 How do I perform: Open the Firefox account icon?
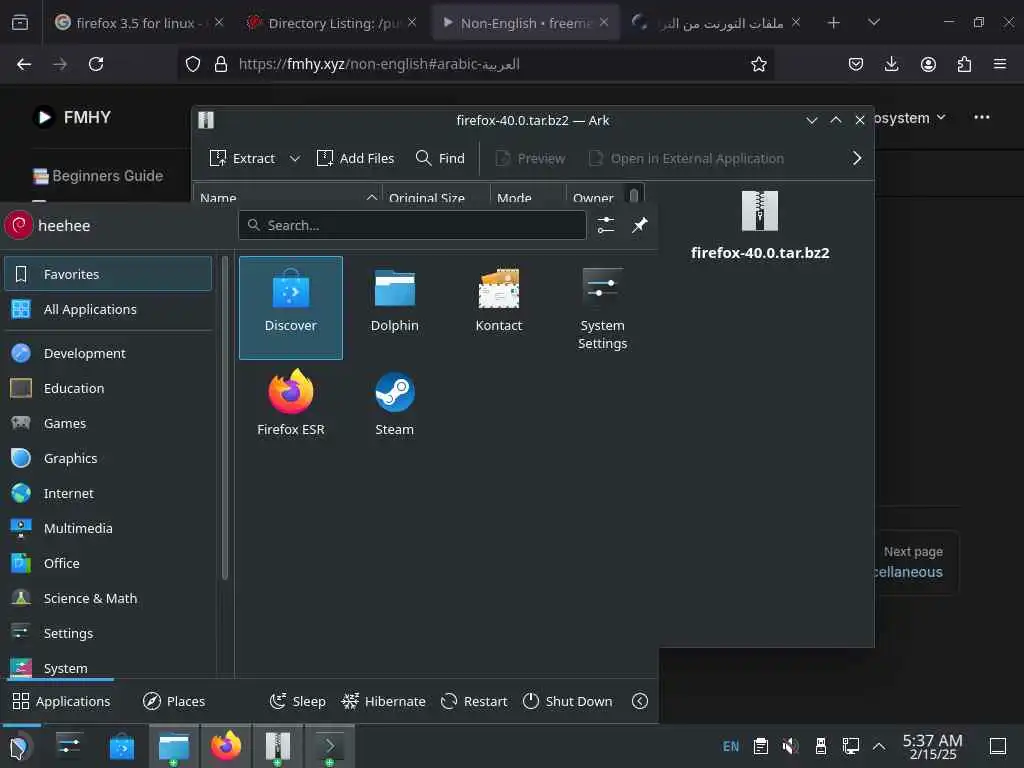(x=928, y=64)
